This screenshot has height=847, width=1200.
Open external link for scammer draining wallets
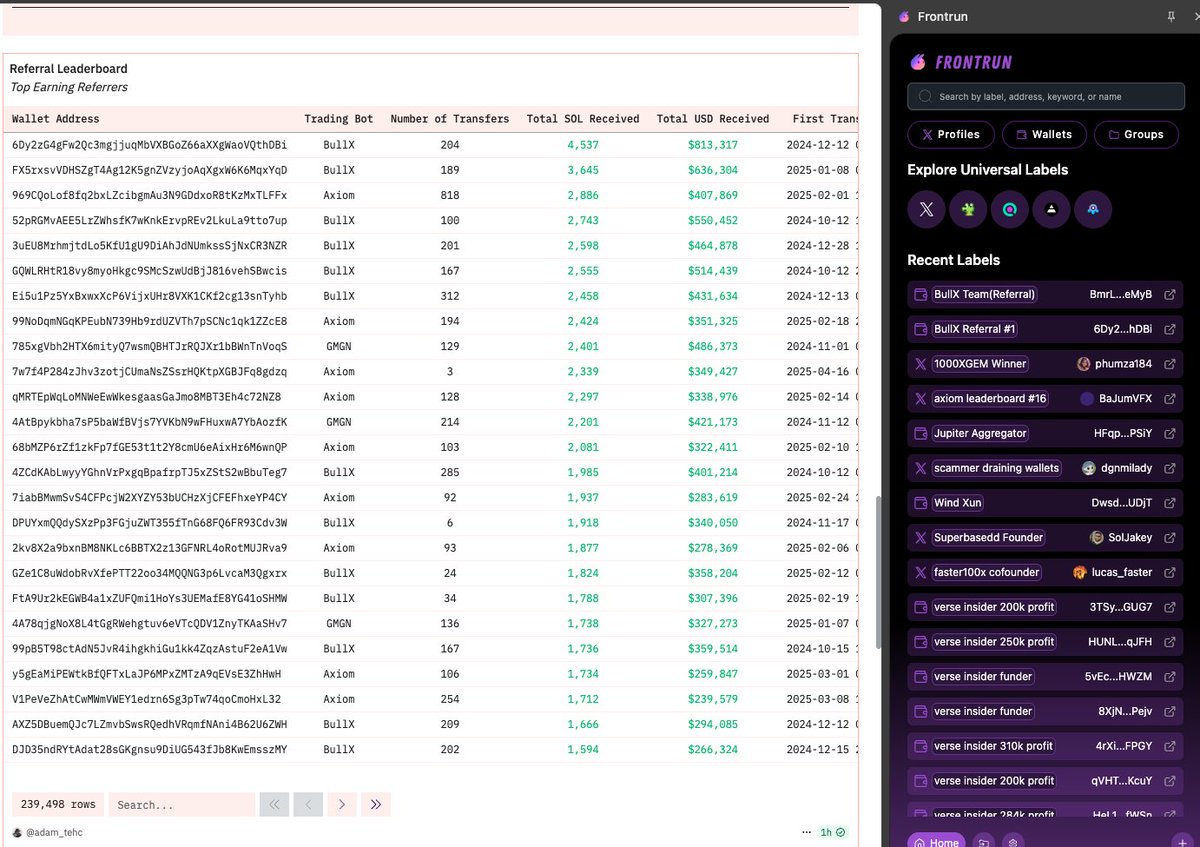[1169, 468]
